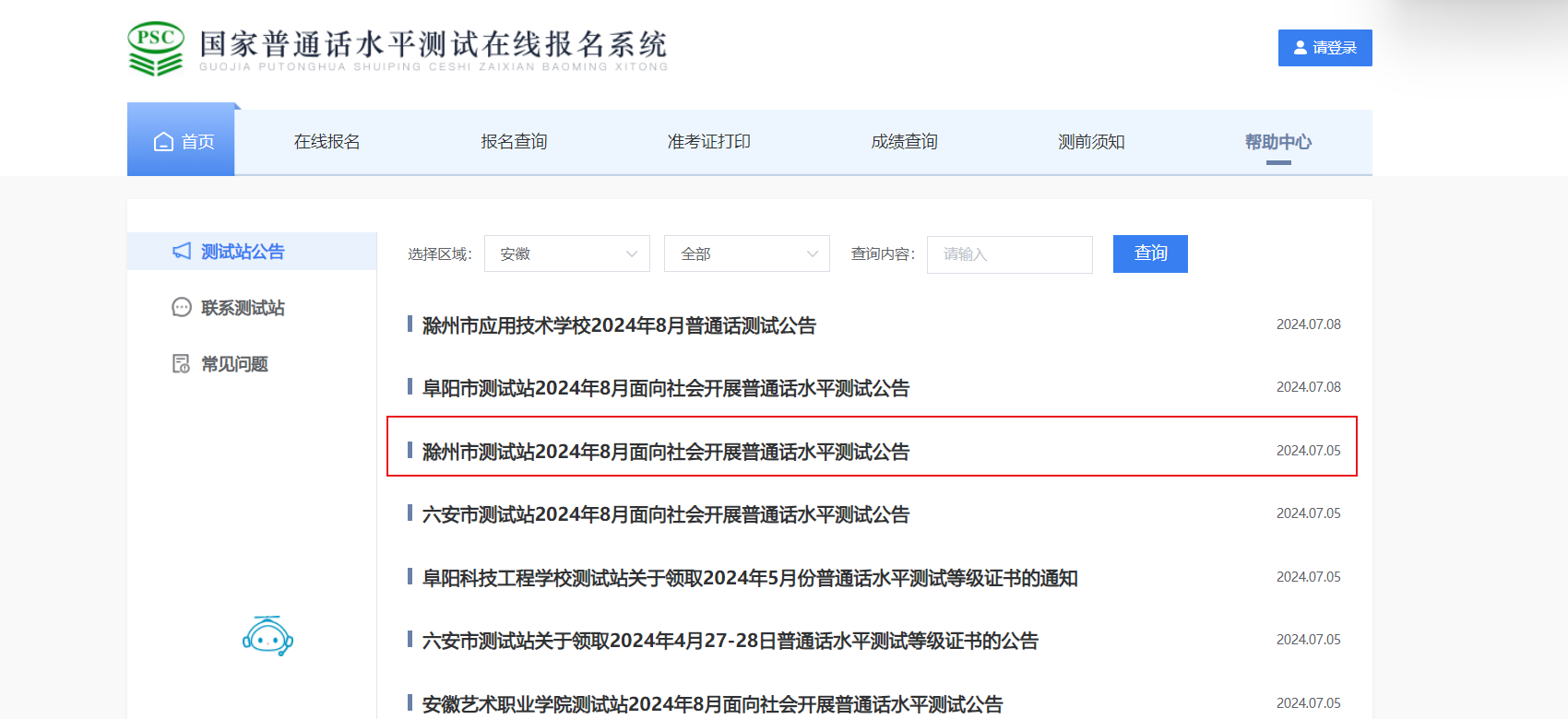Expand the 安徽 region dropdown

pyautogui.click(x=566, y=254)
